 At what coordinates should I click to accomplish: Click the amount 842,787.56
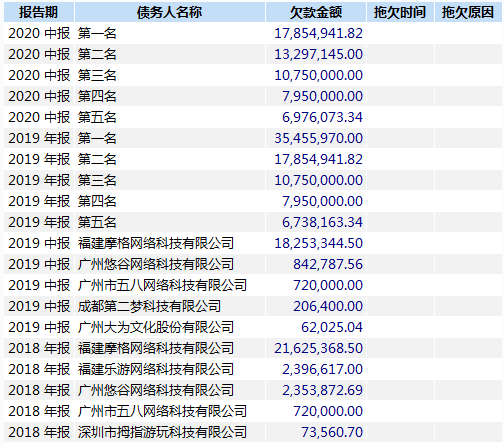pos(328,264)
